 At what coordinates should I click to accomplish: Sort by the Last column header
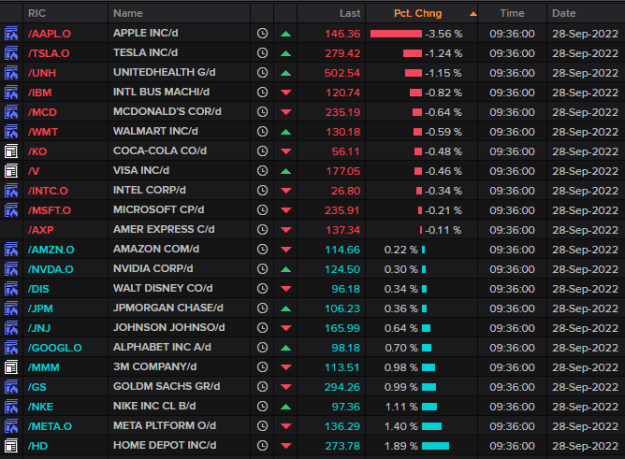point(350,13)
